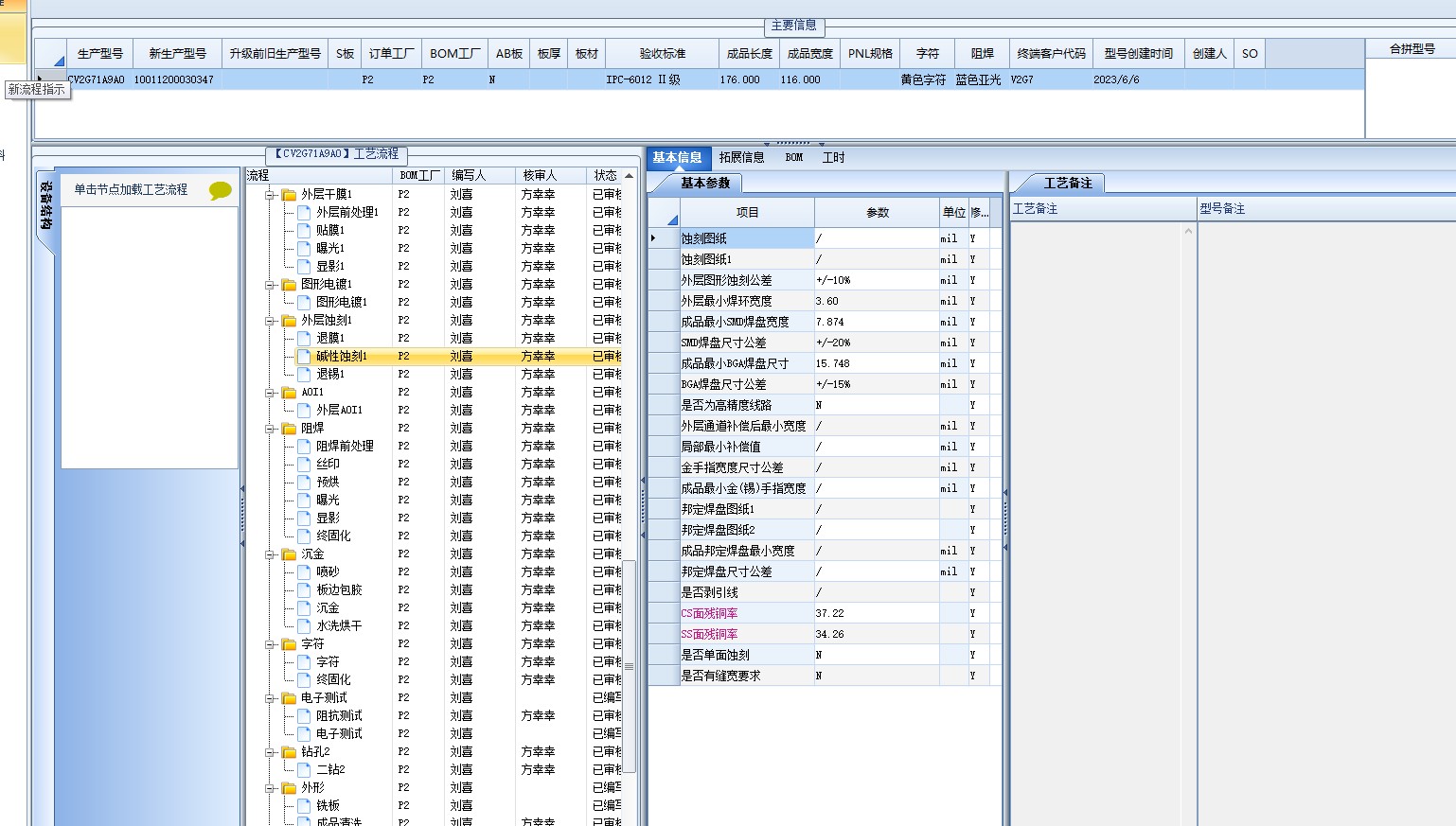Screen dimensions: 1456x826
Task: Open the BOM tab
Action: 794,158
